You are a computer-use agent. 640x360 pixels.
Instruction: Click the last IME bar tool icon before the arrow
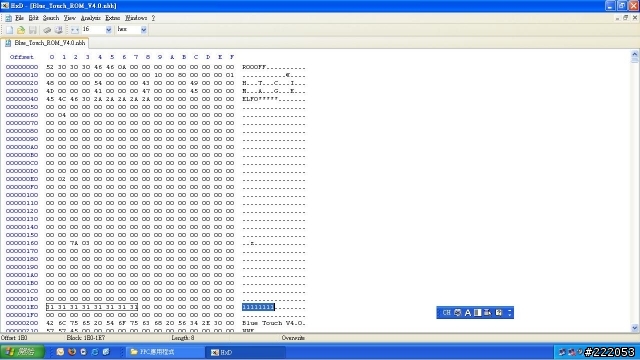pyautogui.click(x=499, y=313)
